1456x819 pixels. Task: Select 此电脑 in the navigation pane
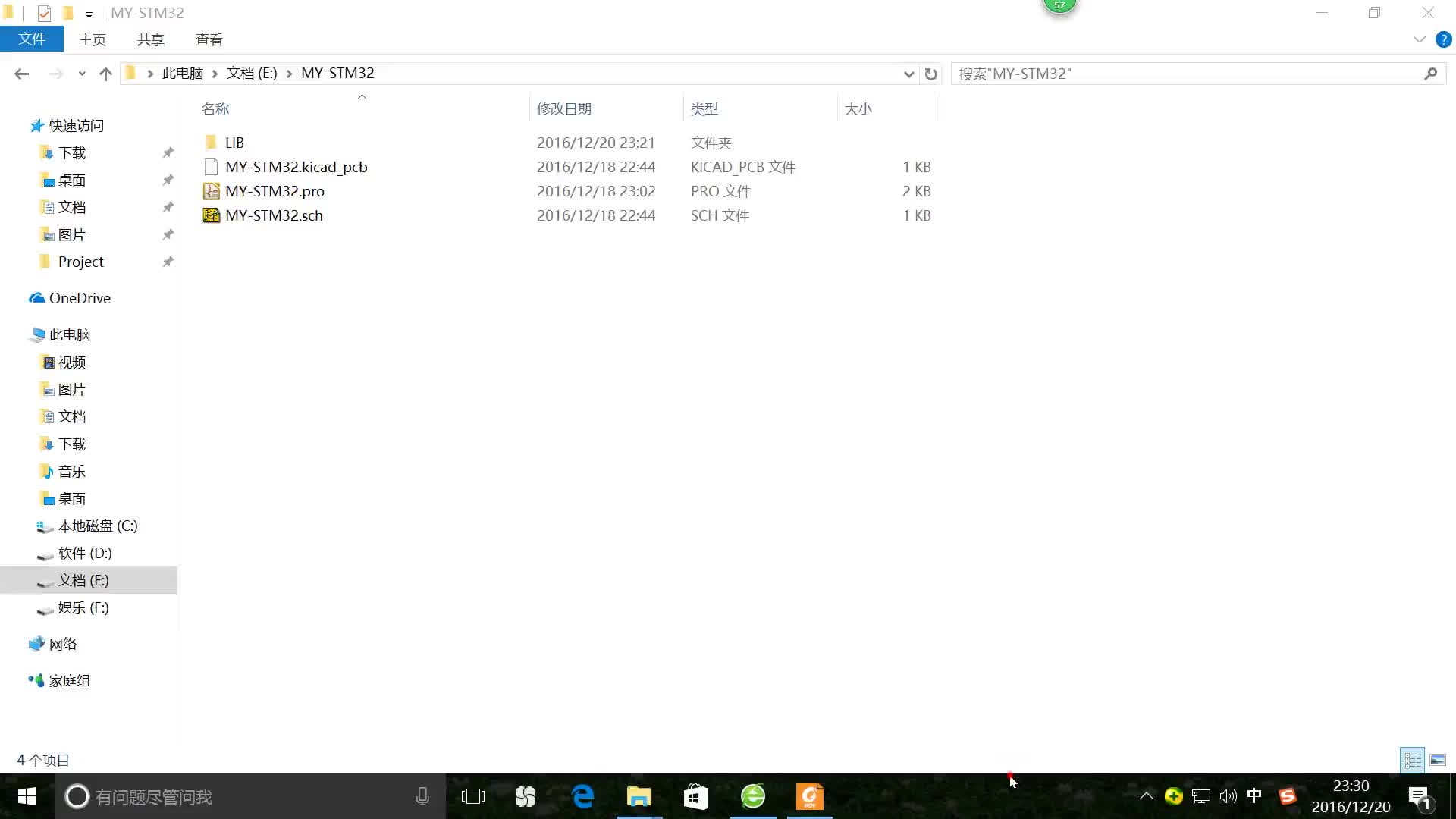(x=69, y=334)
